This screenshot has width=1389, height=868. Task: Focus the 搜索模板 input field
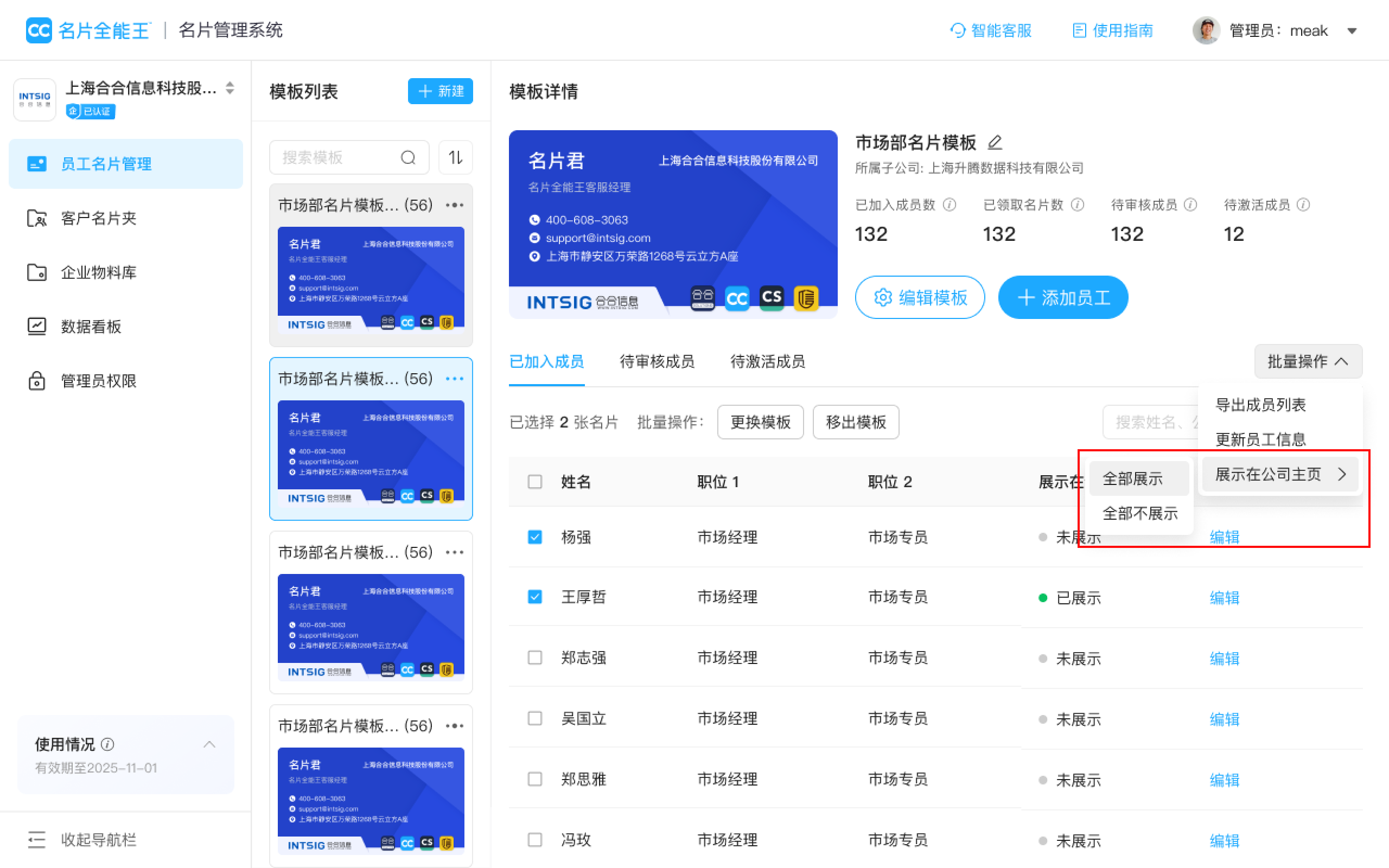(x=349, y=157)
